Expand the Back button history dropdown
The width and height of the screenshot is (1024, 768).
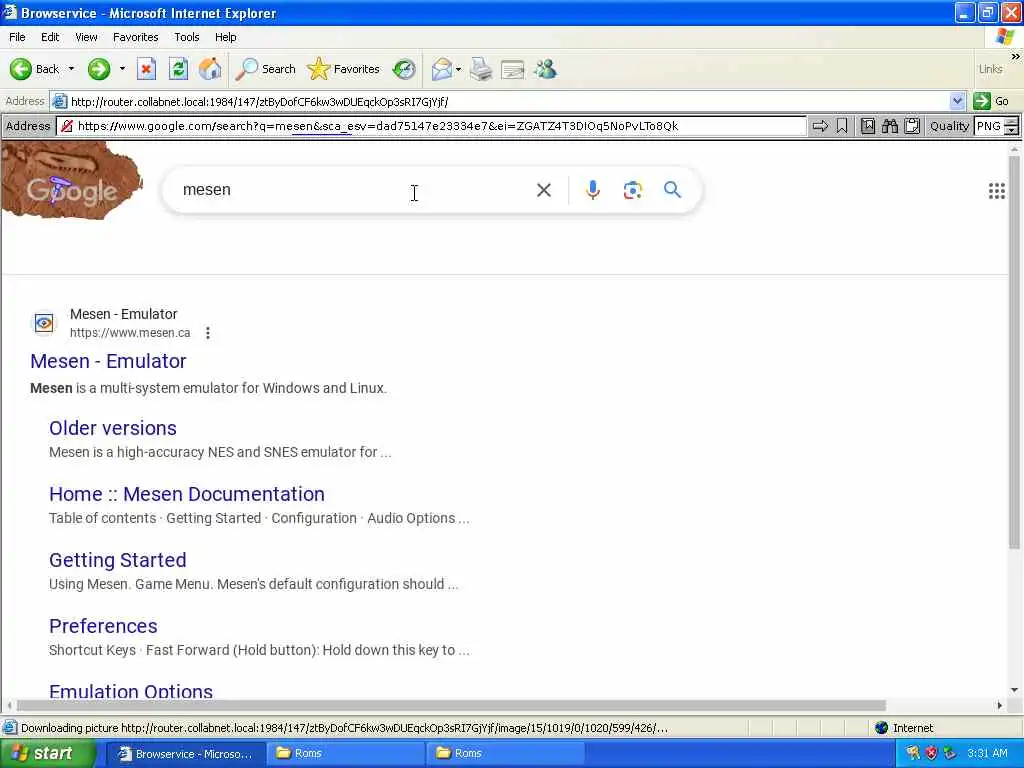coord(71,69)
